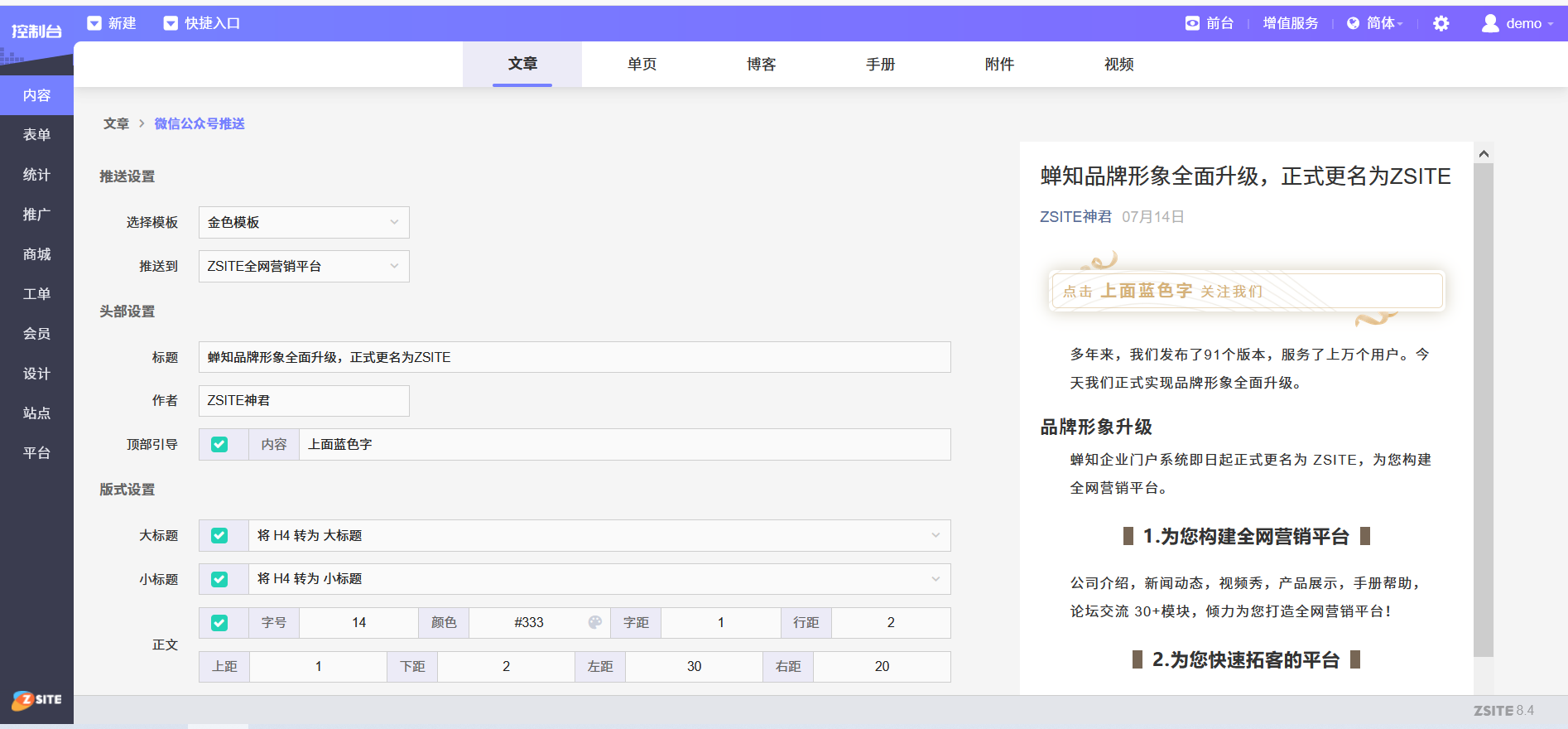This screenshot has height=729, width=1568.
Task: Click the 作者 input field
Action: (304, 400)
